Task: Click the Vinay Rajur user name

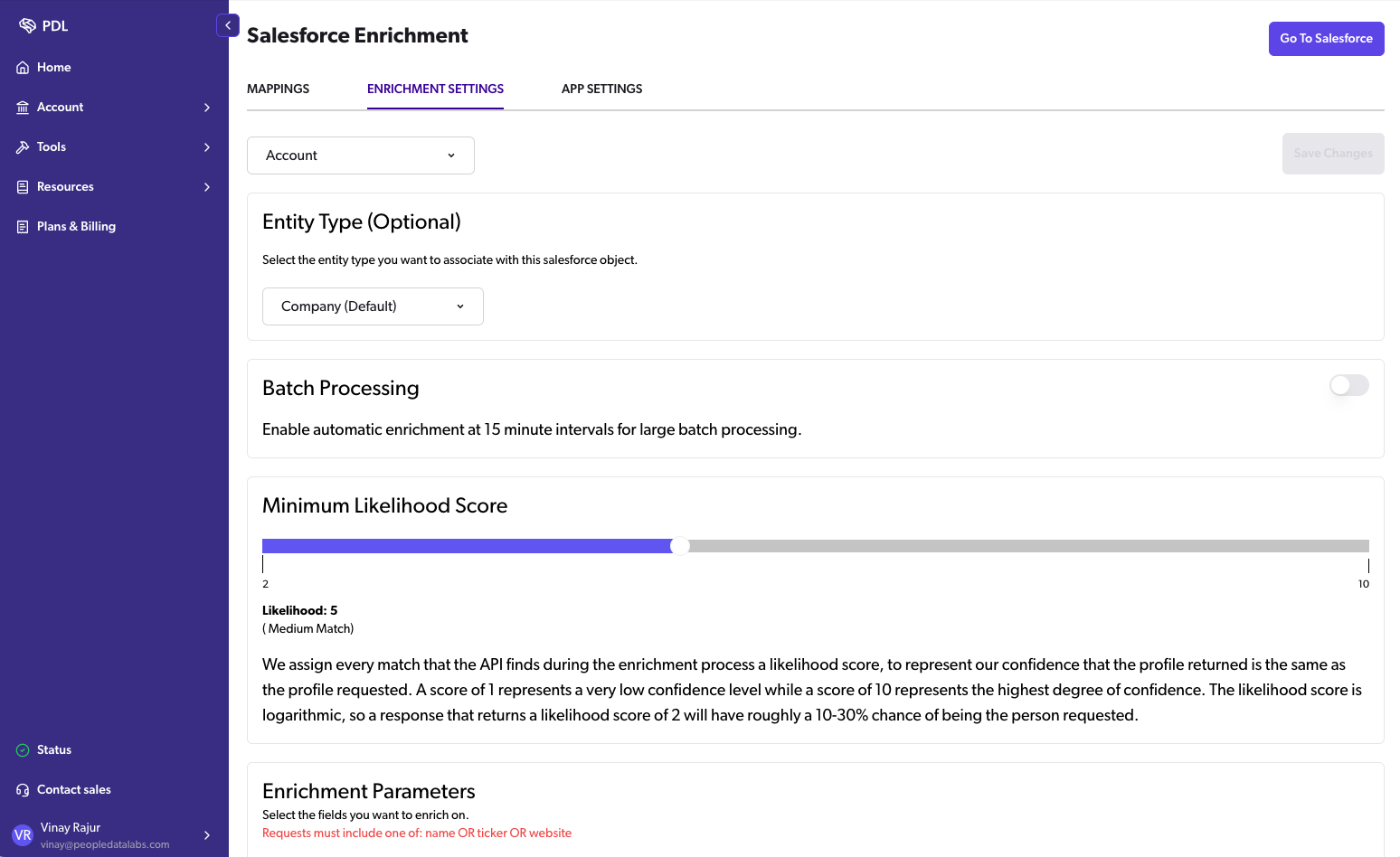Action: 71,827
